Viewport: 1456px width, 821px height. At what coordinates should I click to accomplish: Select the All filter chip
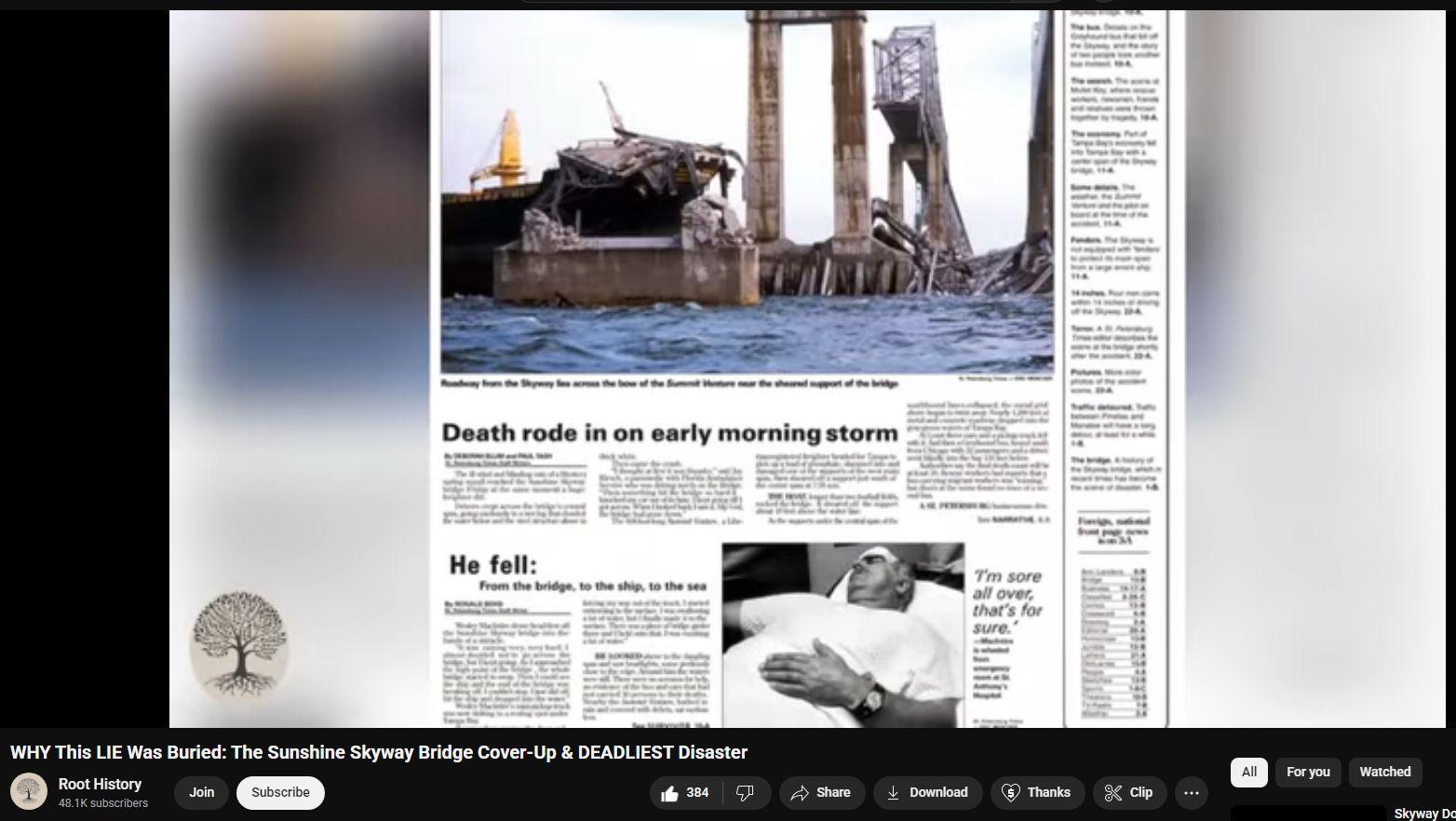(x=1249, y=772)
